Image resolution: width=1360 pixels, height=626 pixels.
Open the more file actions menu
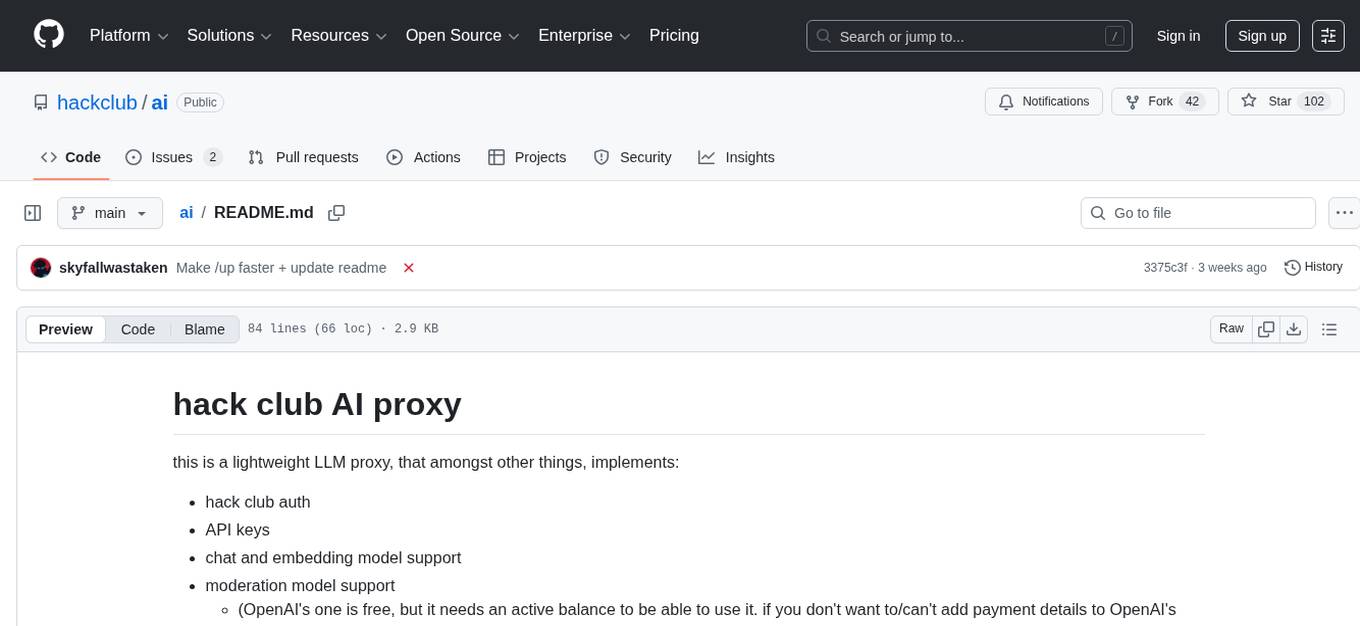point(1344,213)
